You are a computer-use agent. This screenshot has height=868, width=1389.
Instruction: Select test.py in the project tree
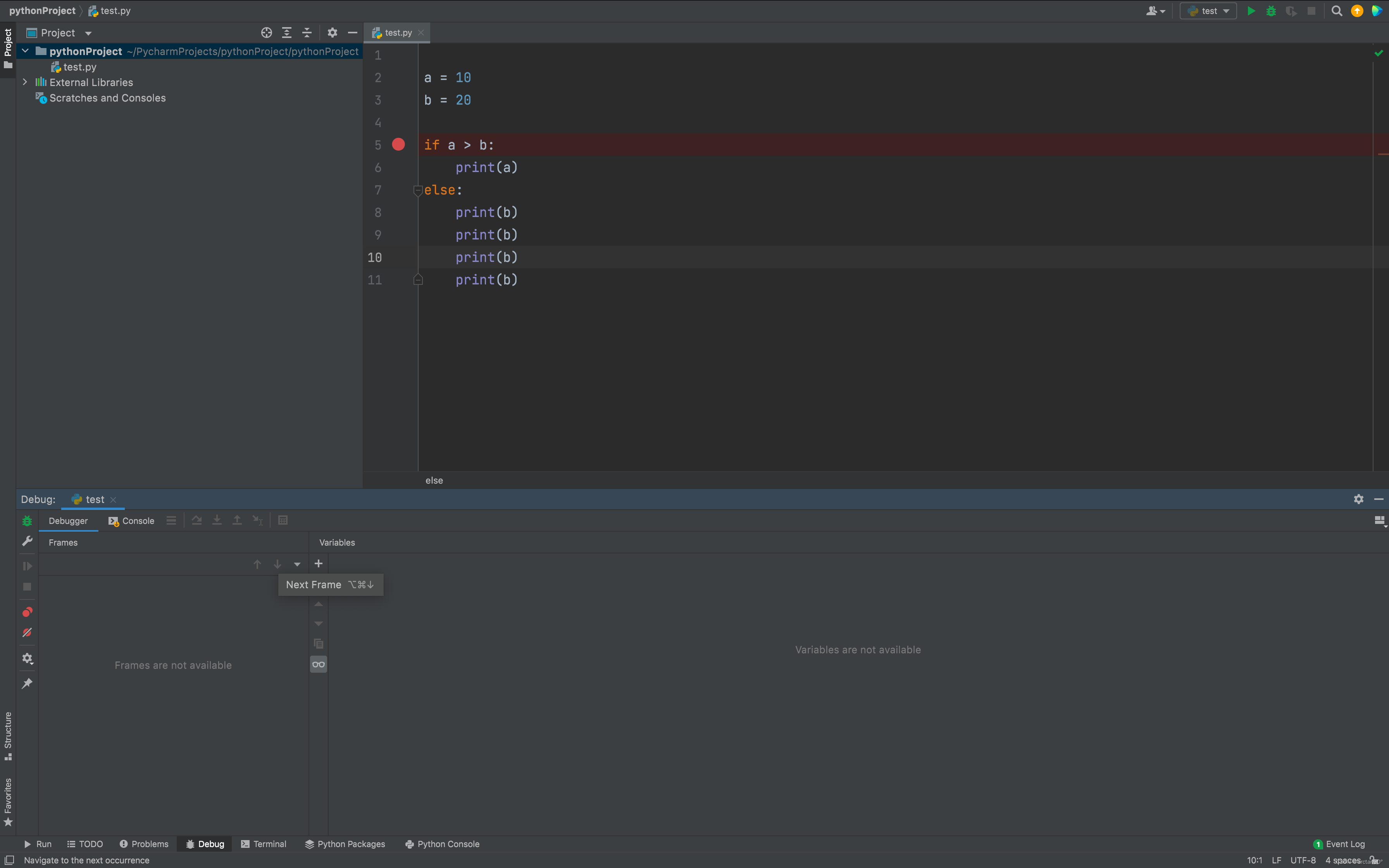[x=79, y=67]
